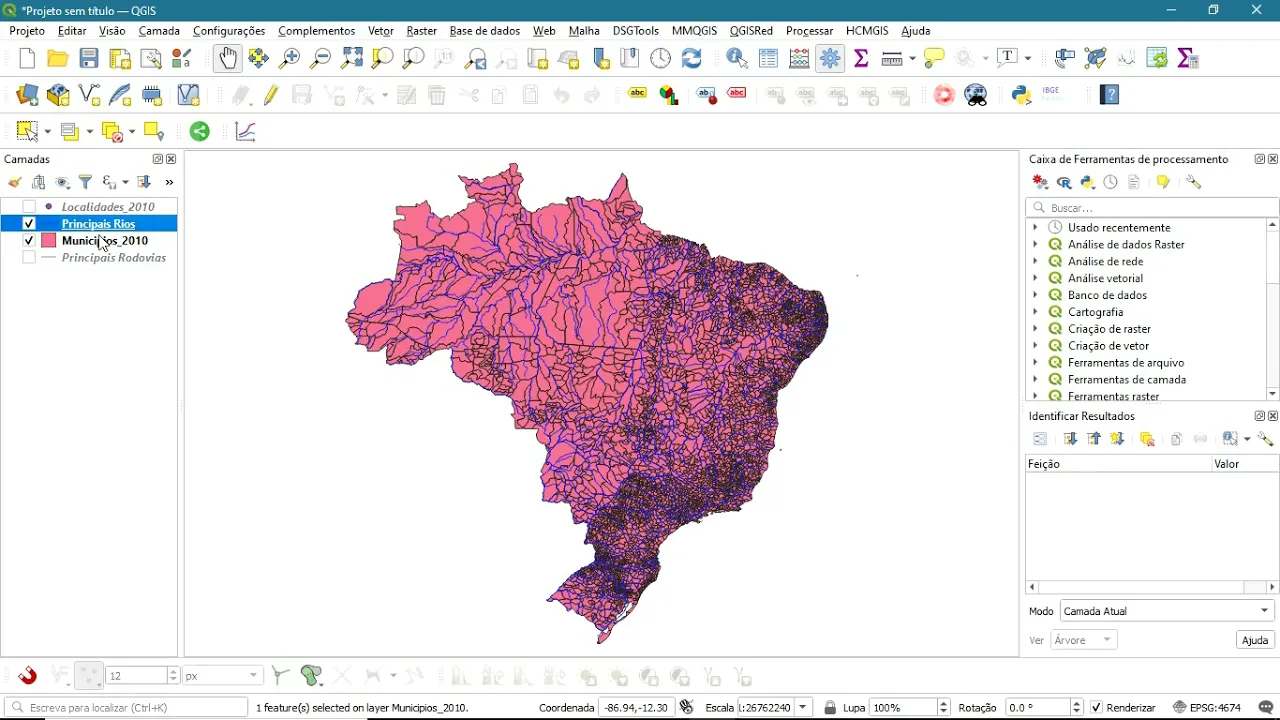The width and height of the screenshot is (1280, 720).
Task: Activate the Identify Features tool
Action: [738, 59]
